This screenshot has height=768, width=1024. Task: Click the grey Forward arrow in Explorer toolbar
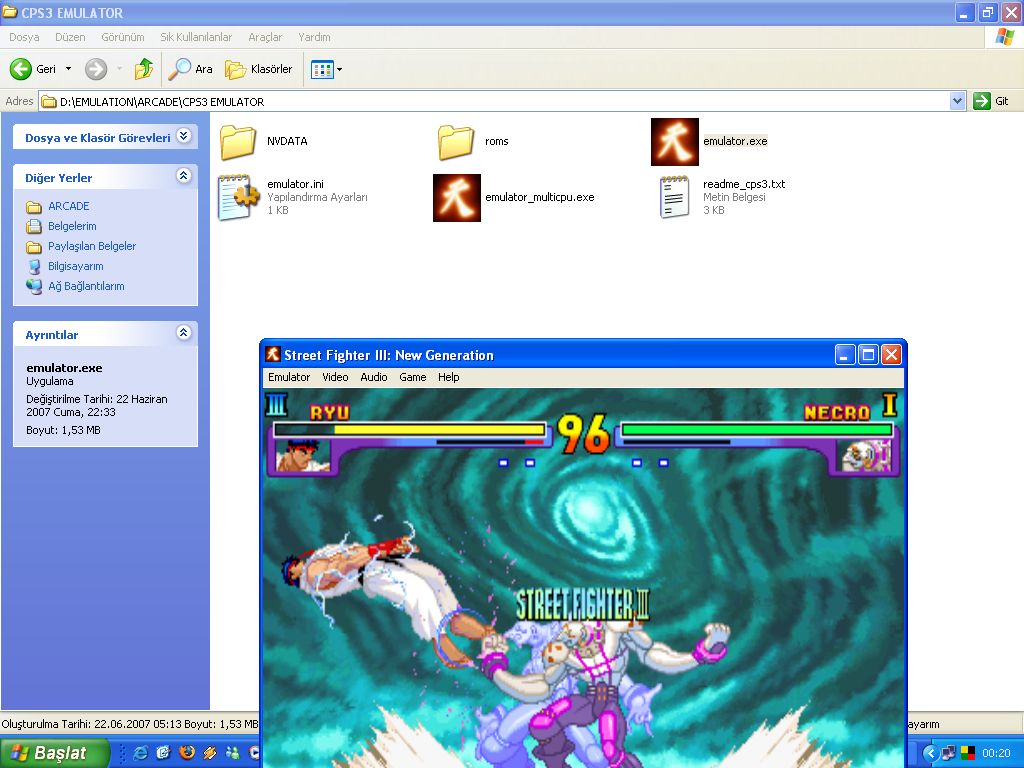(96, 69)
